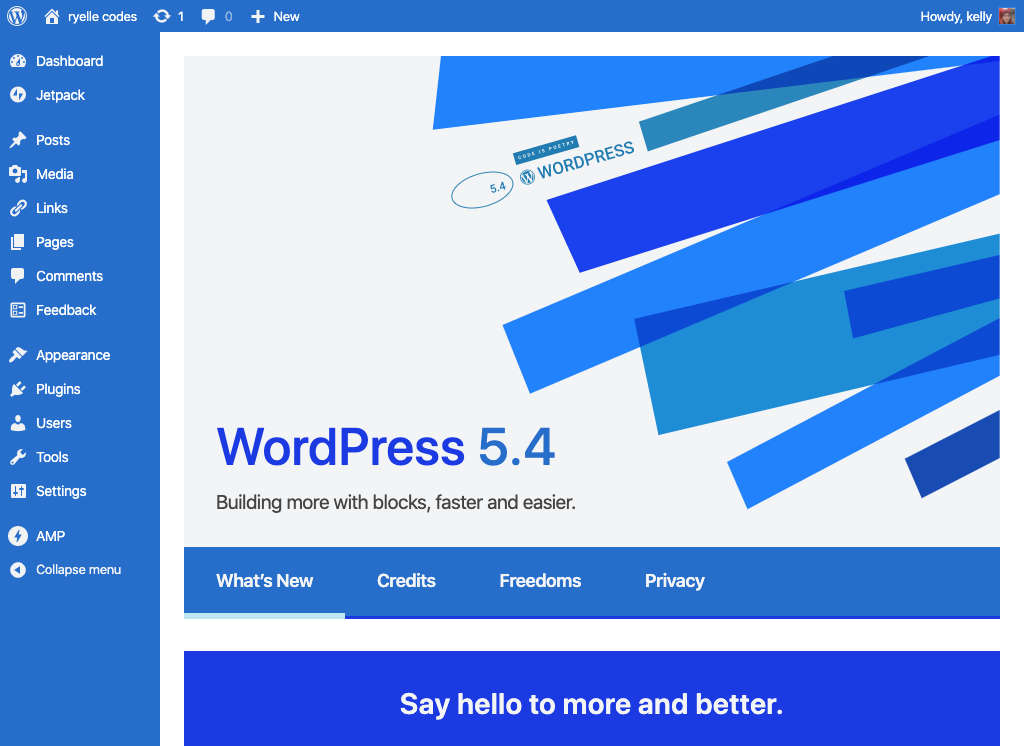Click the Links chain icon
Viewport: 1024px width, 746px height.
click(x=18, y=208)
